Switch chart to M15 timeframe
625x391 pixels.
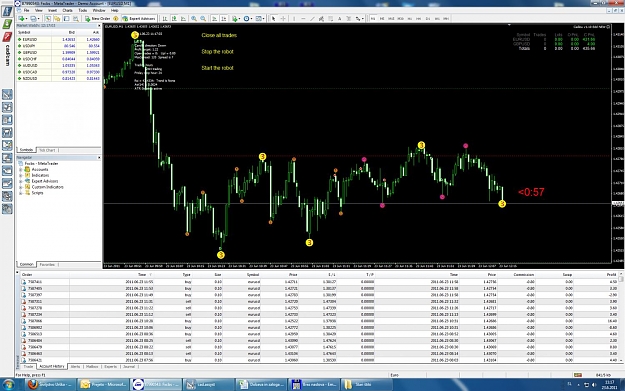point(391,18)
